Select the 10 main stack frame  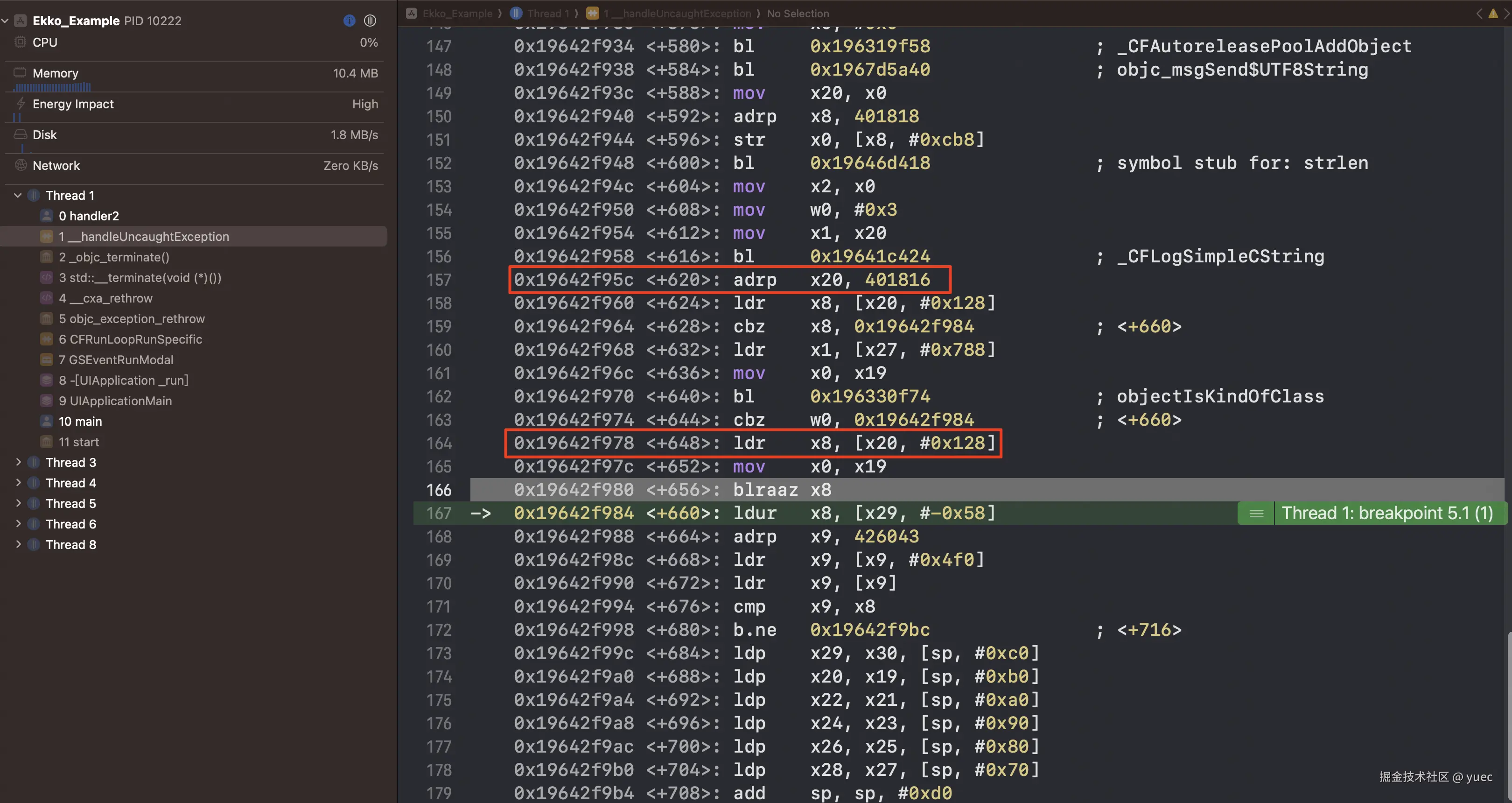point(80,422)
